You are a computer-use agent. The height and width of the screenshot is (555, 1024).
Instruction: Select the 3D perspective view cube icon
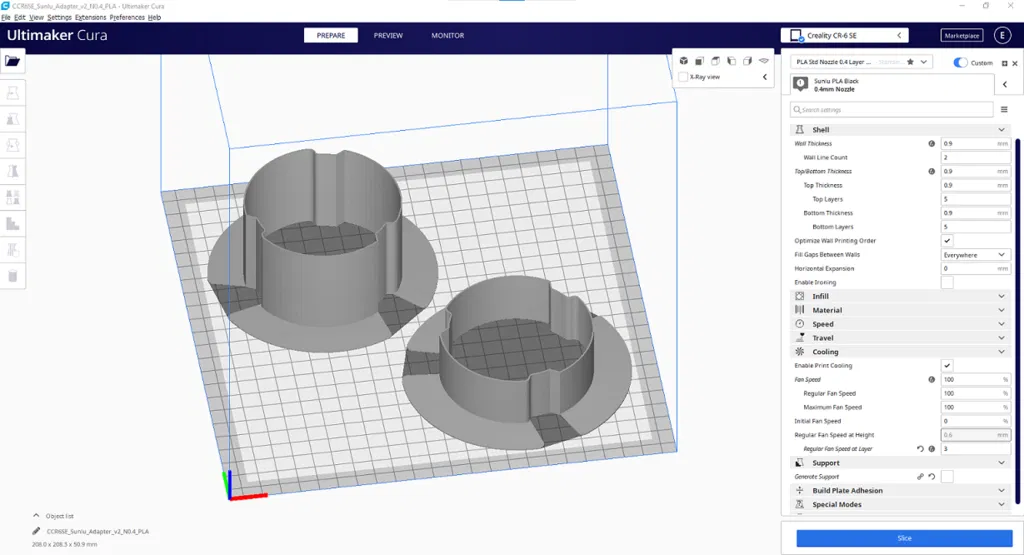coord(684,61)
